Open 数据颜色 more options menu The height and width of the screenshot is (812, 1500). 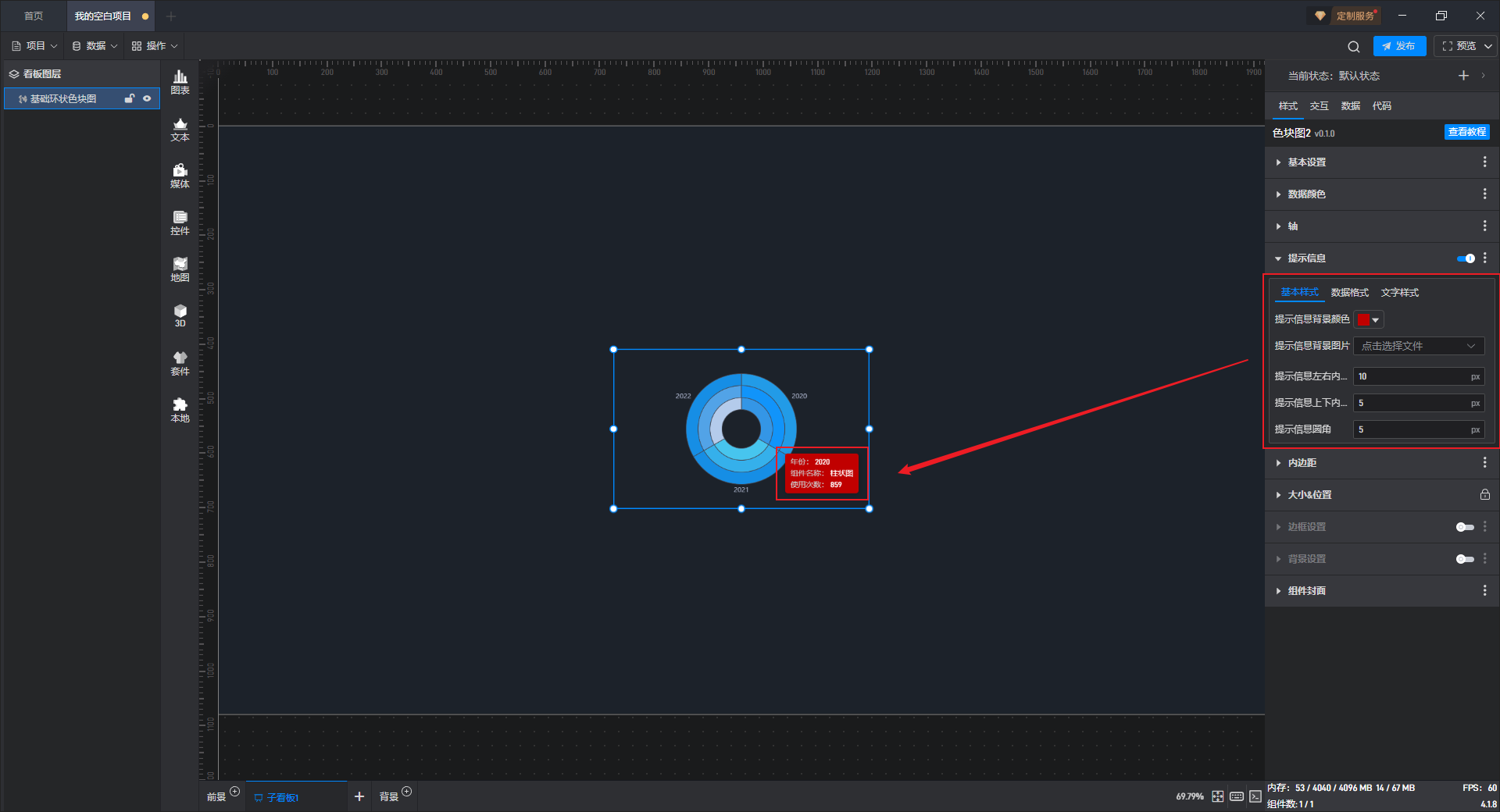tap(1484, 194)
